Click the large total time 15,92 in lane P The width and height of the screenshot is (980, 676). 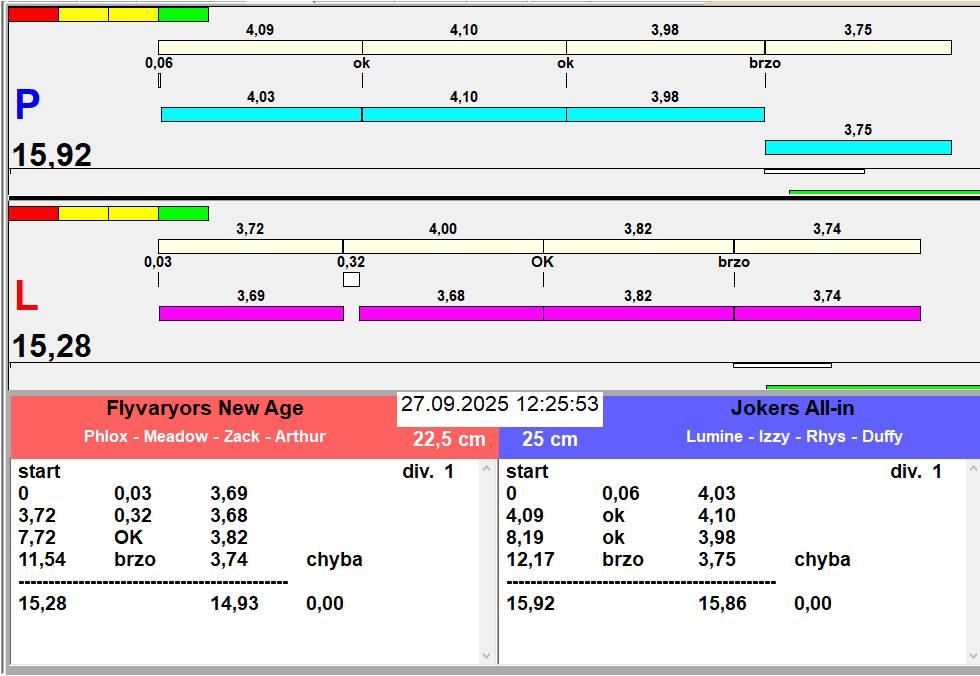pyautogui.click(x=52, y=155)
